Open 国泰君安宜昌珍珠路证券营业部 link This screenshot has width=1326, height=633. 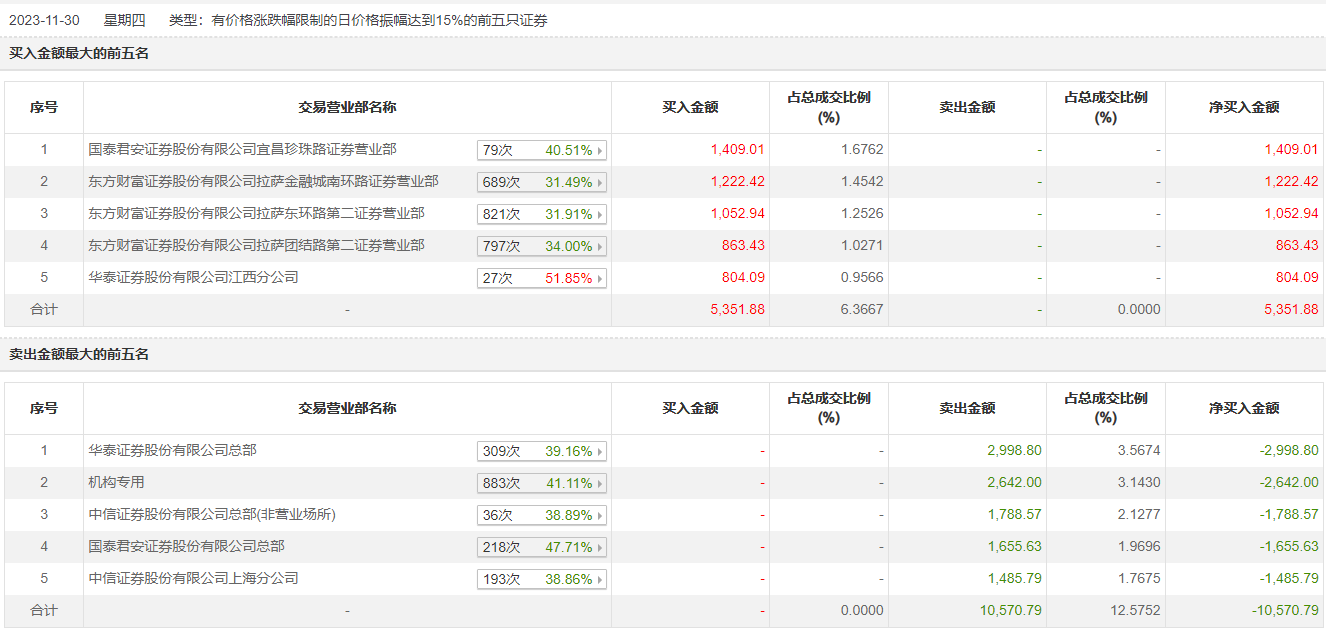242,150
